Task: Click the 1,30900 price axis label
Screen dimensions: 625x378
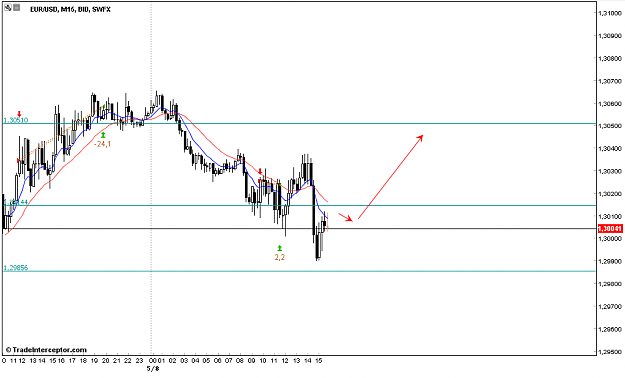Action: [610, 36]
